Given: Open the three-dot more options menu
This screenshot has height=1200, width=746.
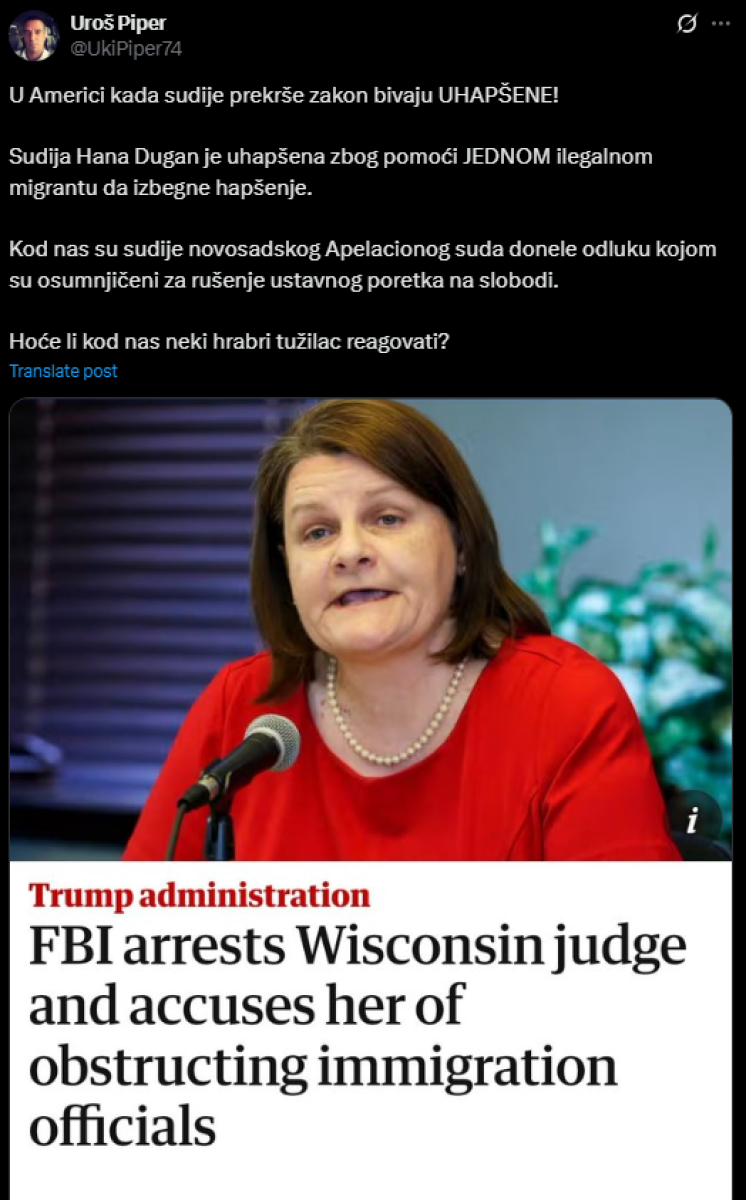Looking at the screenshot, I should (720, 24).
